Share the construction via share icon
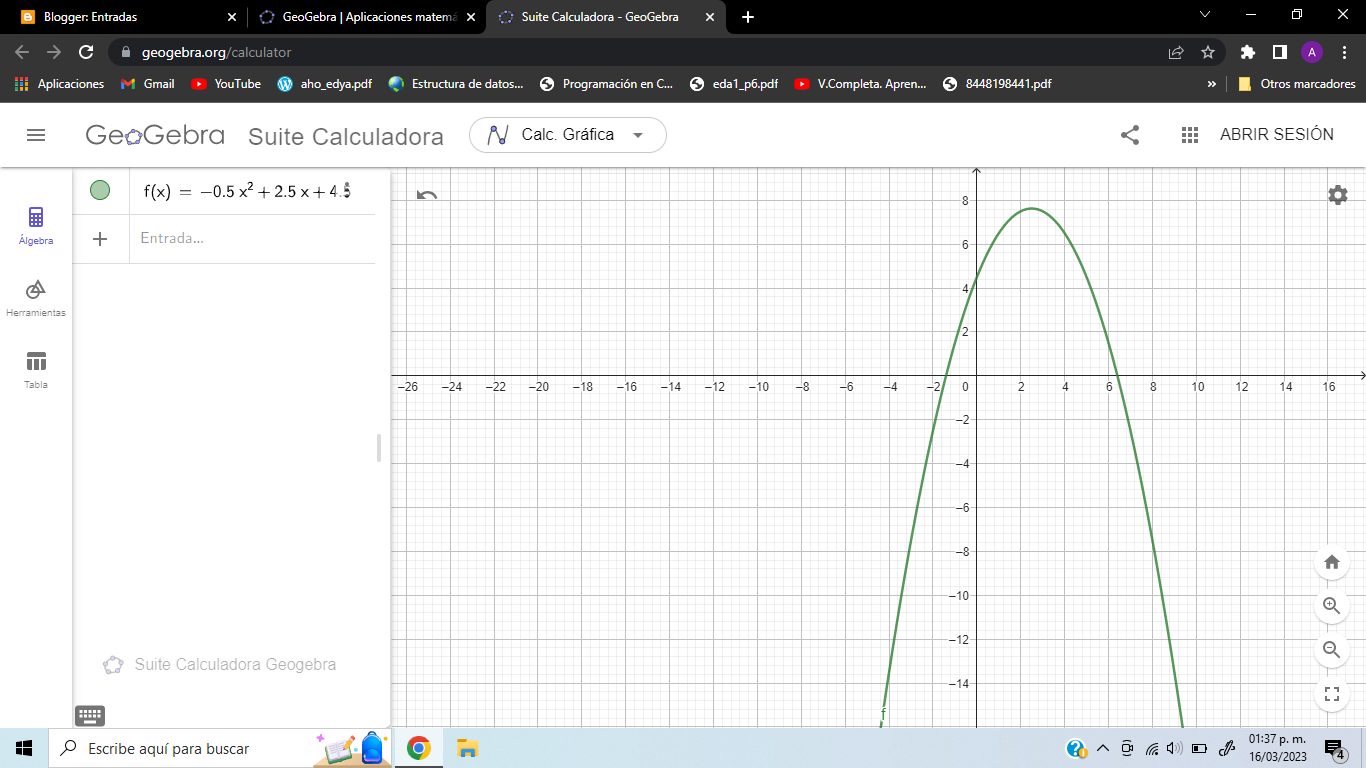 [1130, 135]
